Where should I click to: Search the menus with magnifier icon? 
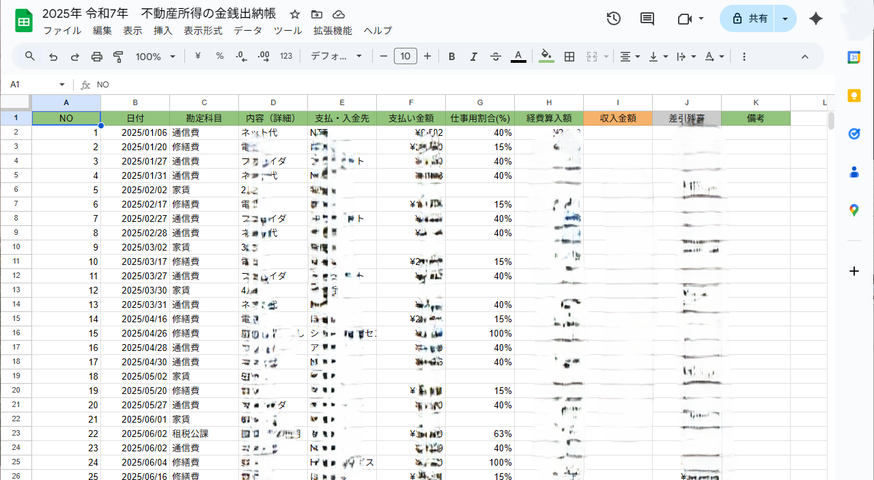click(30, 56)
